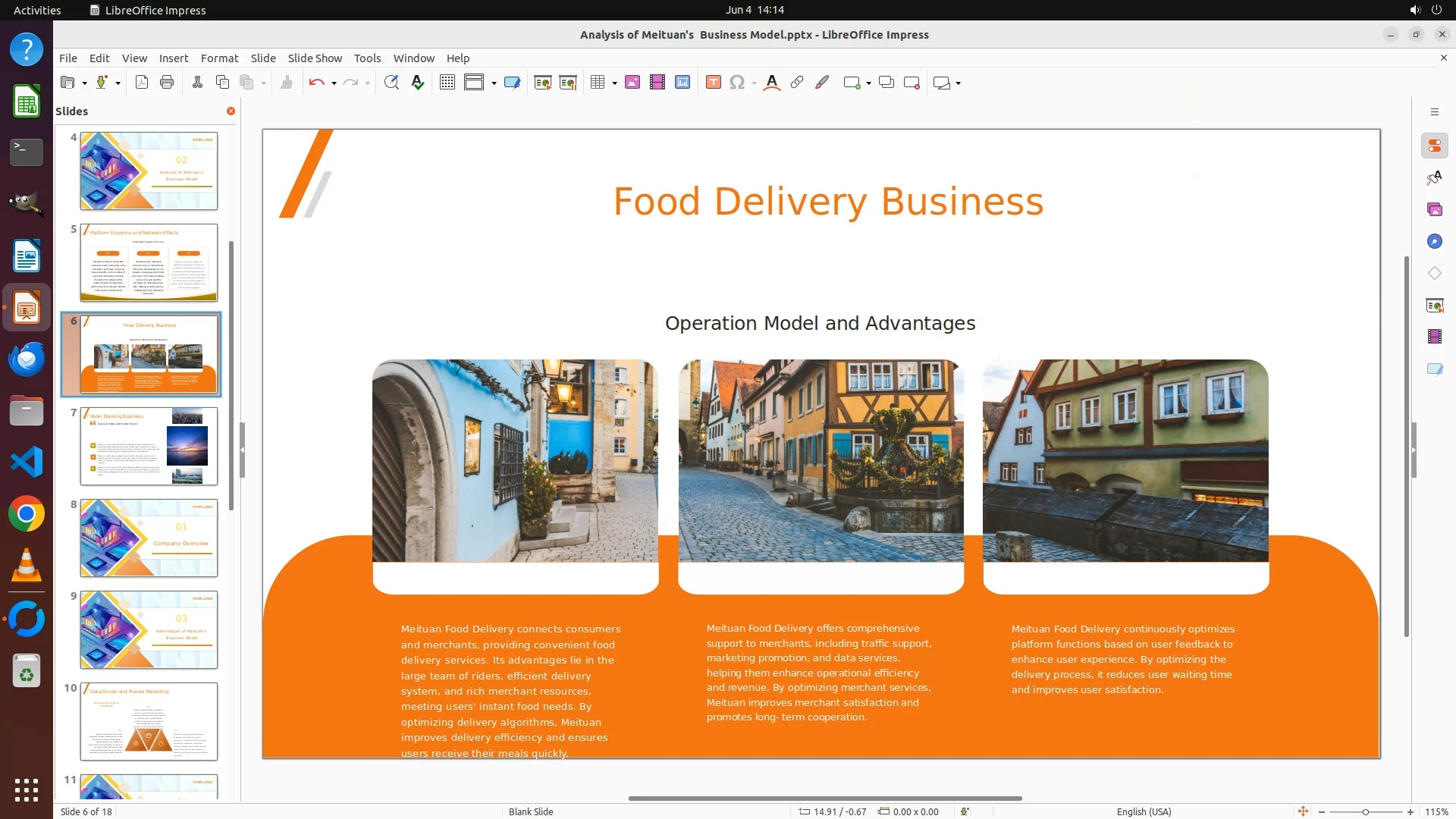Image resolution: width=1456 pixels, height=819 pixels.
Task: Open the Slide Show menu
Action: point(315,58)
